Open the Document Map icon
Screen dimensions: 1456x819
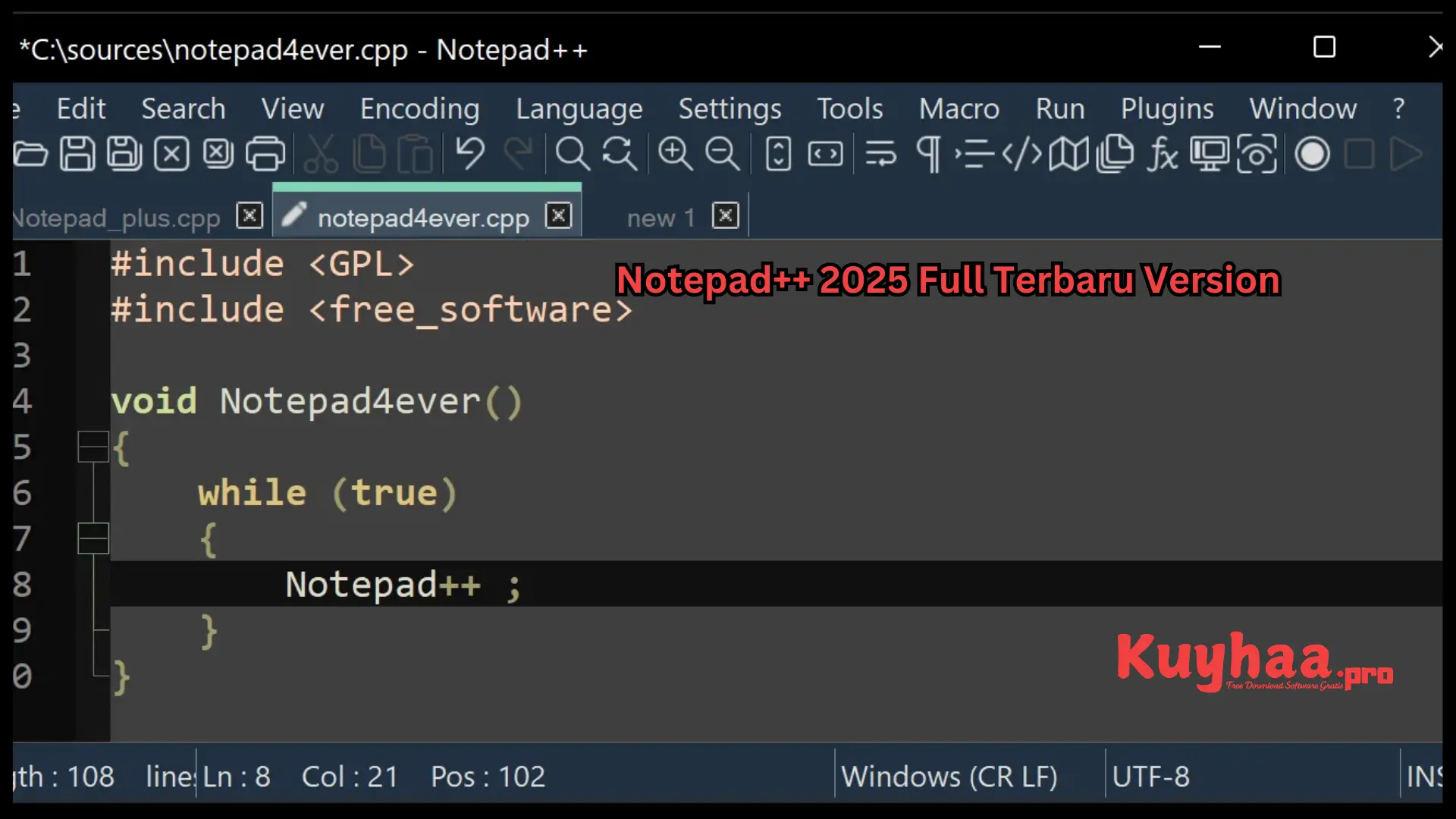pos(1069,154)
